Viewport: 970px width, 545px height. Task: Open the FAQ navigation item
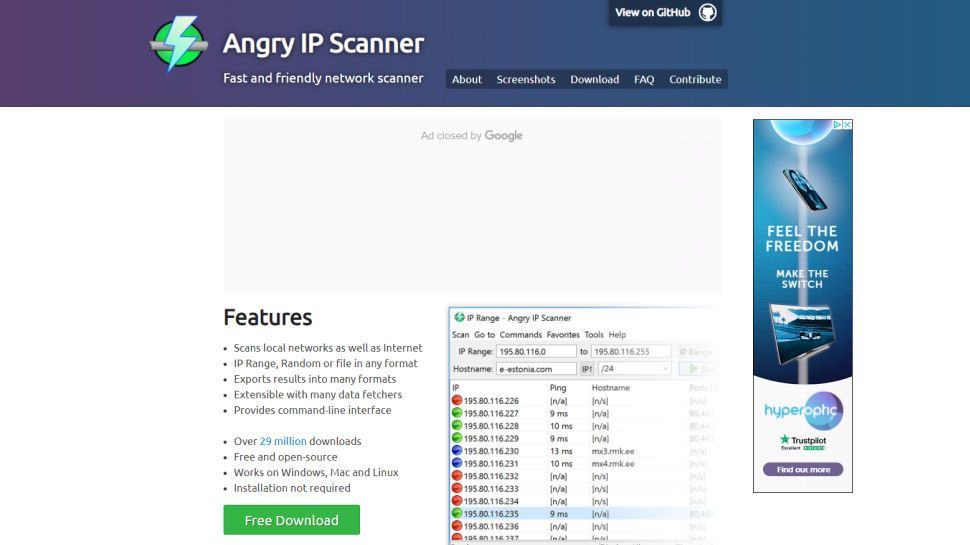pos(644,79)
